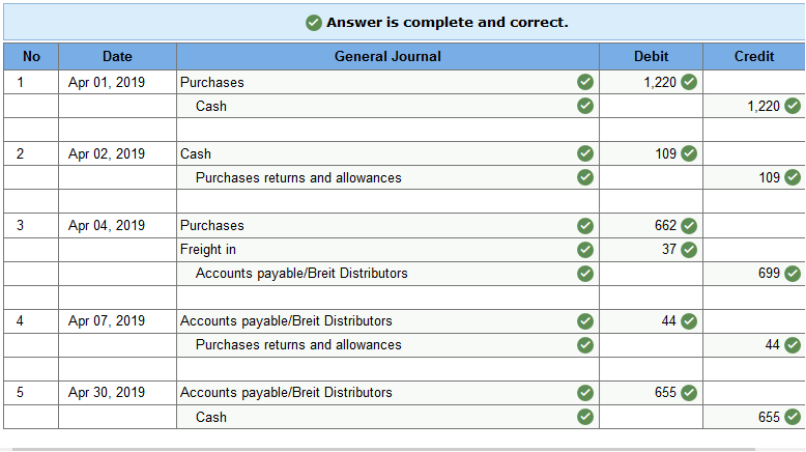Screen dimensions: 806x452
Task: Click the green checkmark beside 'Answer is complete'
Action: pyautogui.click(x=314, y=23)
